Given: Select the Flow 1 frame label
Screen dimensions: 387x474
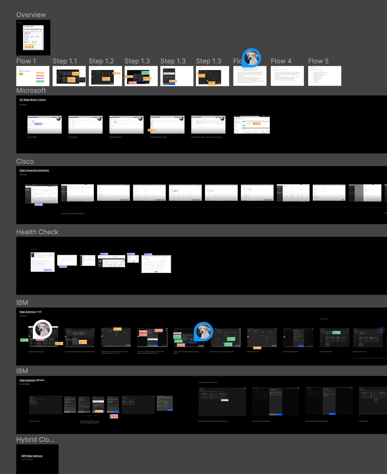Looking at the screenshot, I should click(x=26, y=61).
